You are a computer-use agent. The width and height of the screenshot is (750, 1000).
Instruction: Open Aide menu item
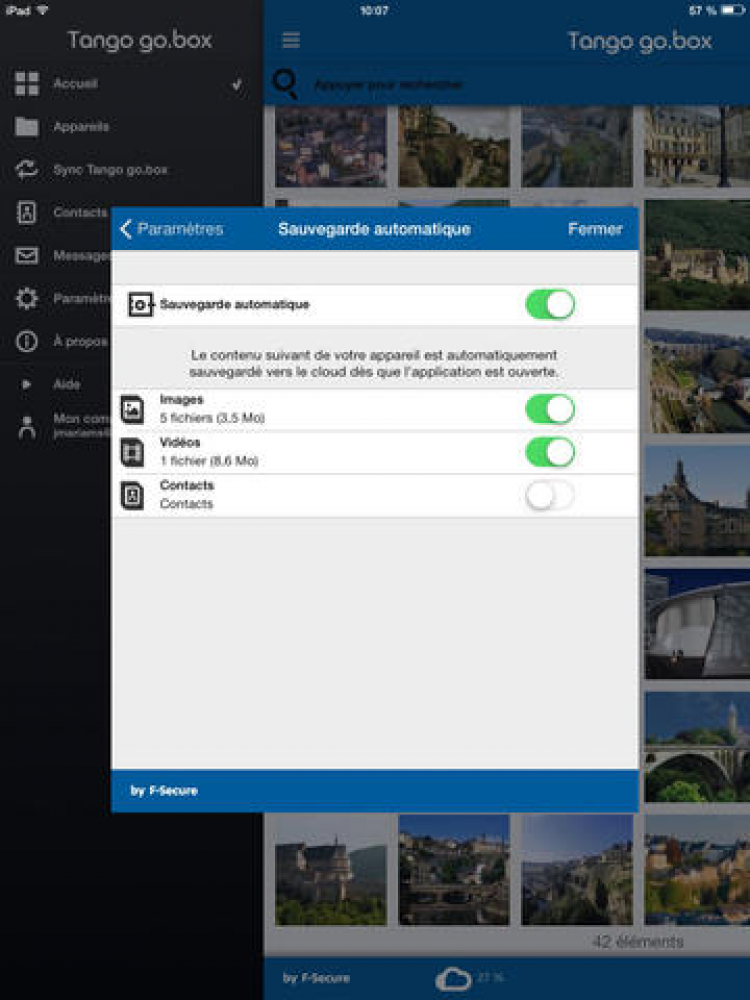[66, 384]
